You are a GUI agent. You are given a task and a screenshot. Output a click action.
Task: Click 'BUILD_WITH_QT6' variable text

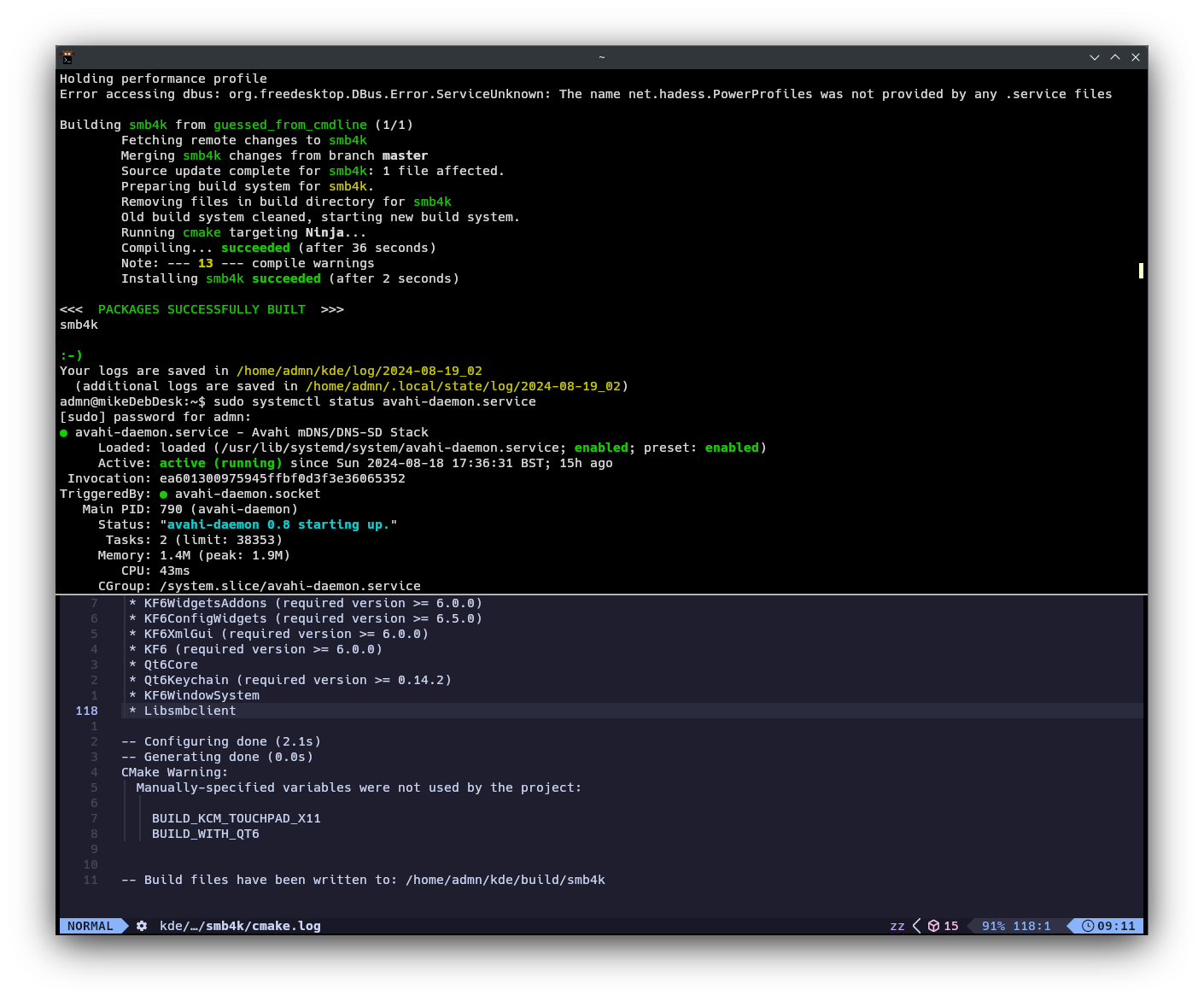click(206, 834)
